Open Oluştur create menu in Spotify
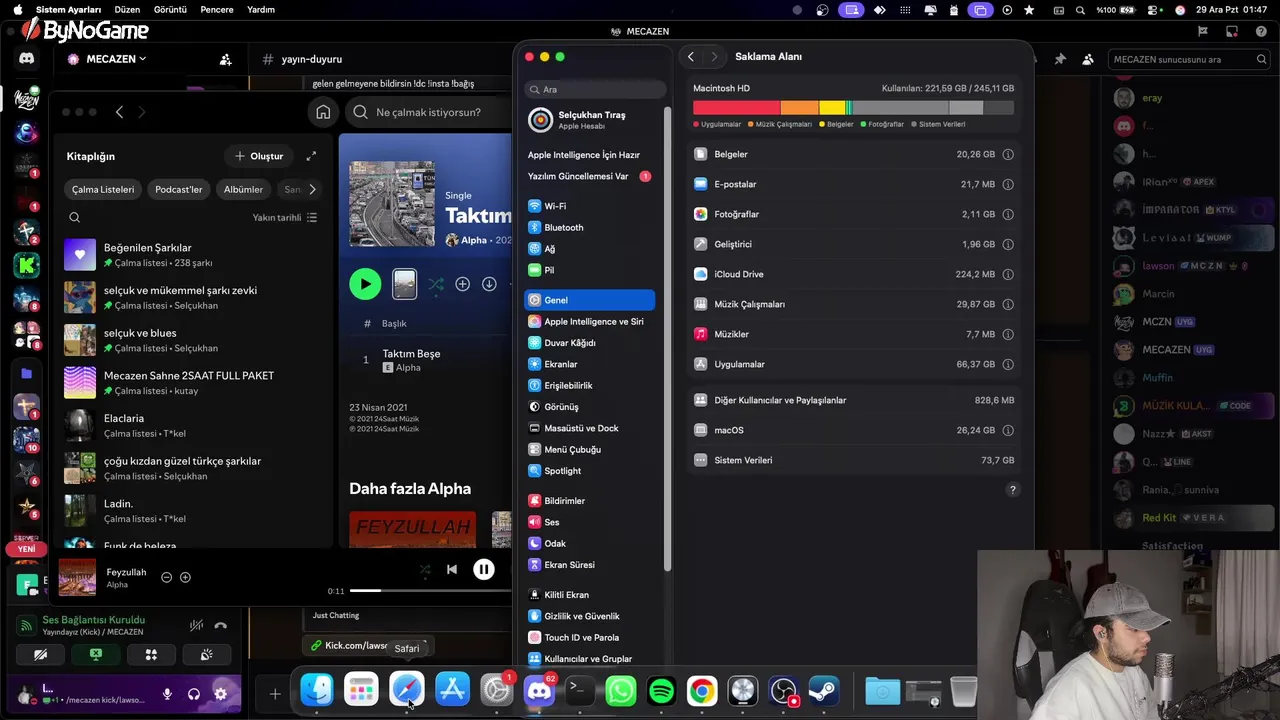This screenshot has height=720, width=1280. coord(259,156)
